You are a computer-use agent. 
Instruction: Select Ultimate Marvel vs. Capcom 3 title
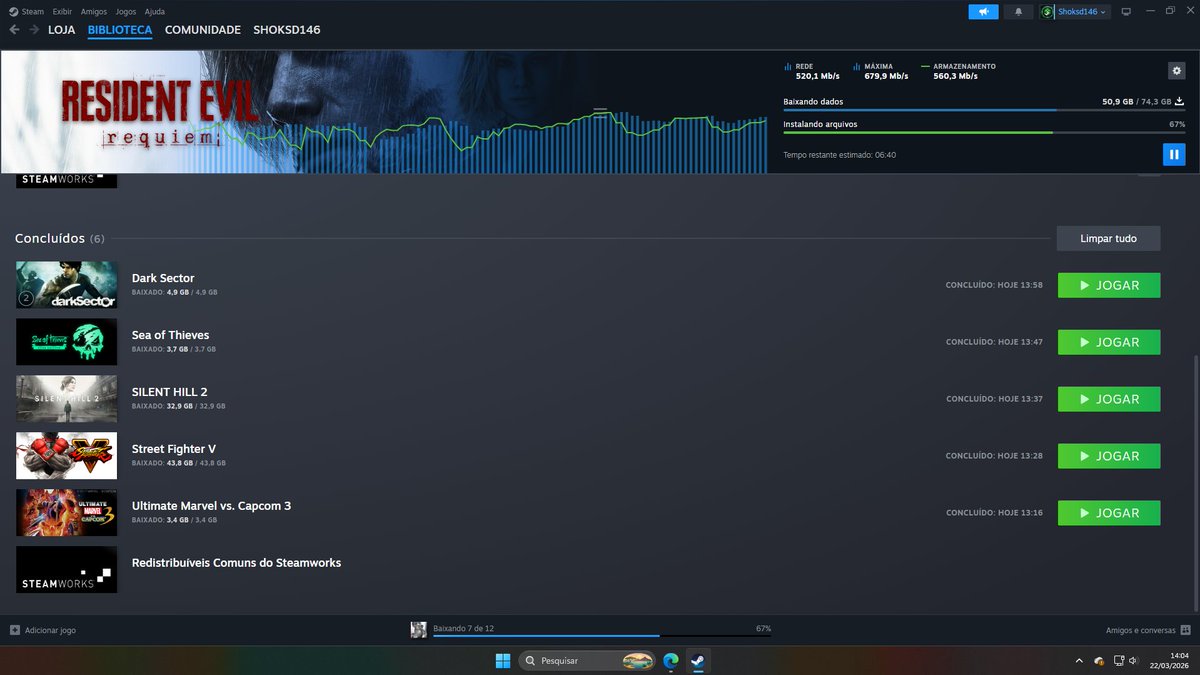pyautogui.click(x=212, y=506)
